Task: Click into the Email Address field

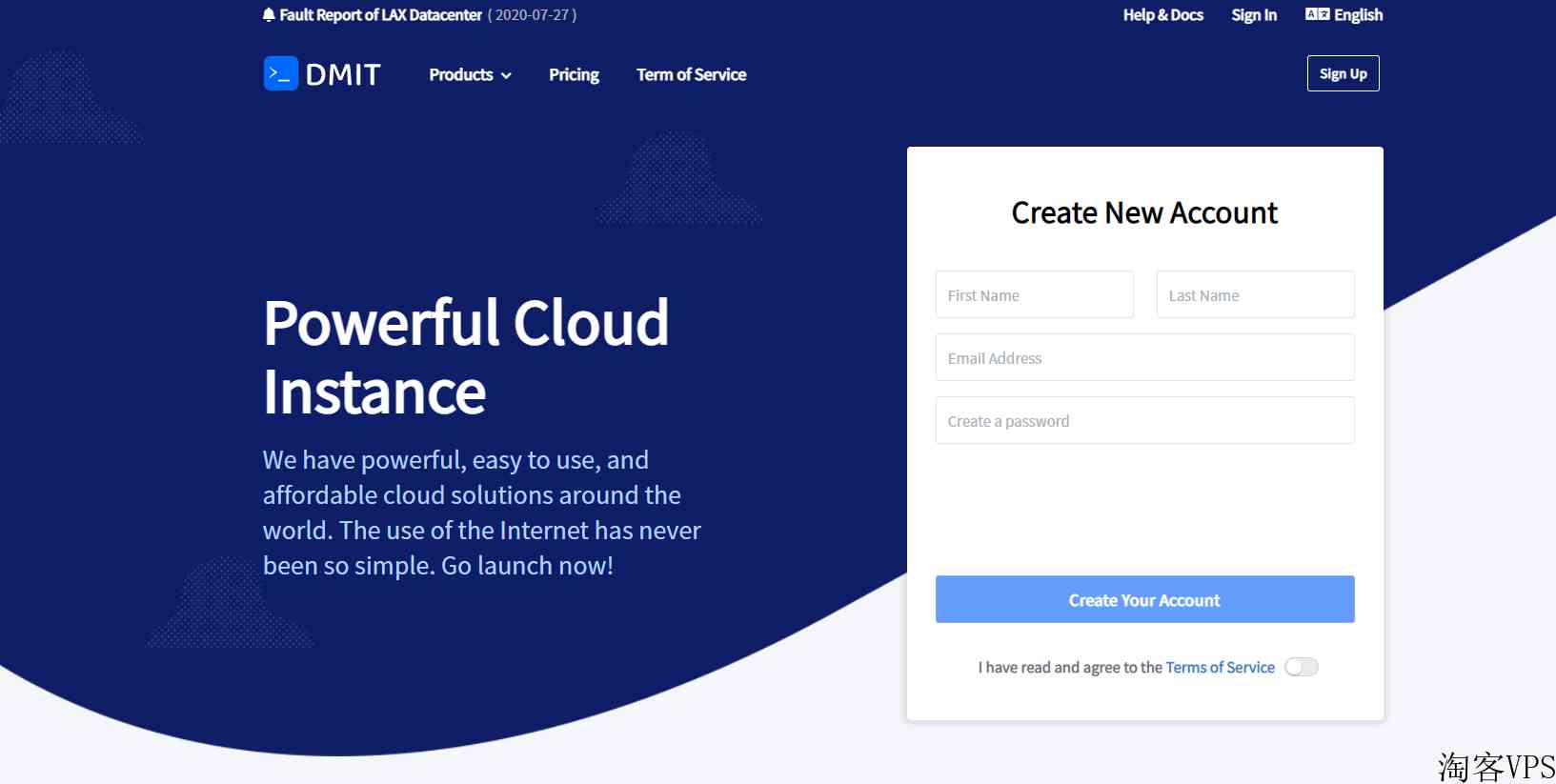Action: tap(1144, 357)
